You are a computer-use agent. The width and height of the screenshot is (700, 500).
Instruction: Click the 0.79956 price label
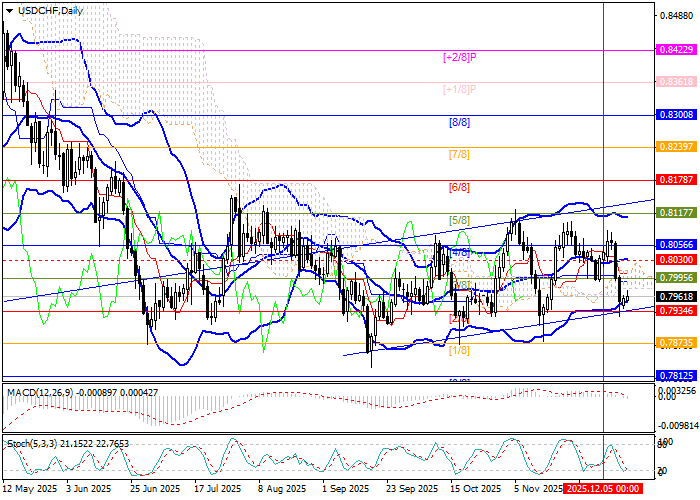(676, 278)
